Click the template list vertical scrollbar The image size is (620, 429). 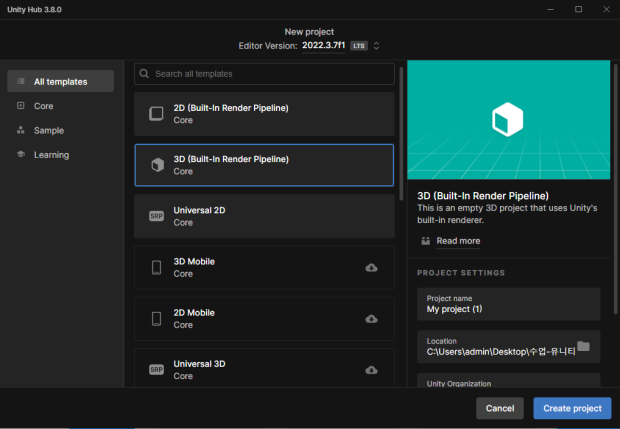pos(401,134)
